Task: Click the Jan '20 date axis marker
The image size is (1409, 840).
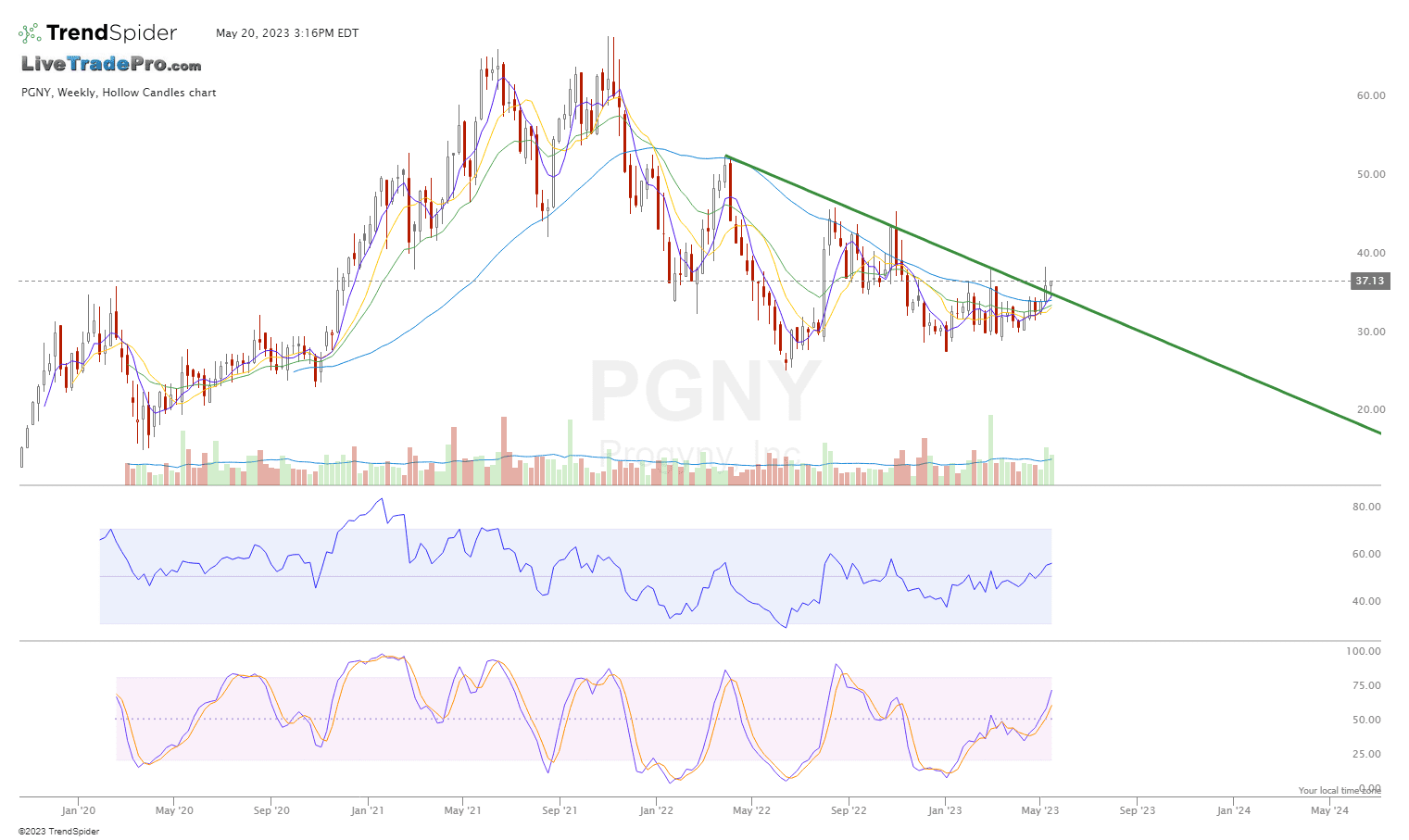Action: tap(79, 810)
